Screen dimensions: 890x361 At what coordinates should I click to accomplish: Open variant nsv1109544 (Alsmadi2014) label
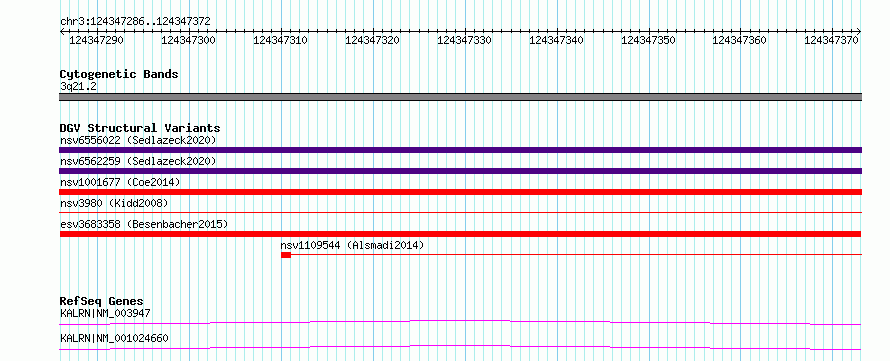[x=352, y=245]
